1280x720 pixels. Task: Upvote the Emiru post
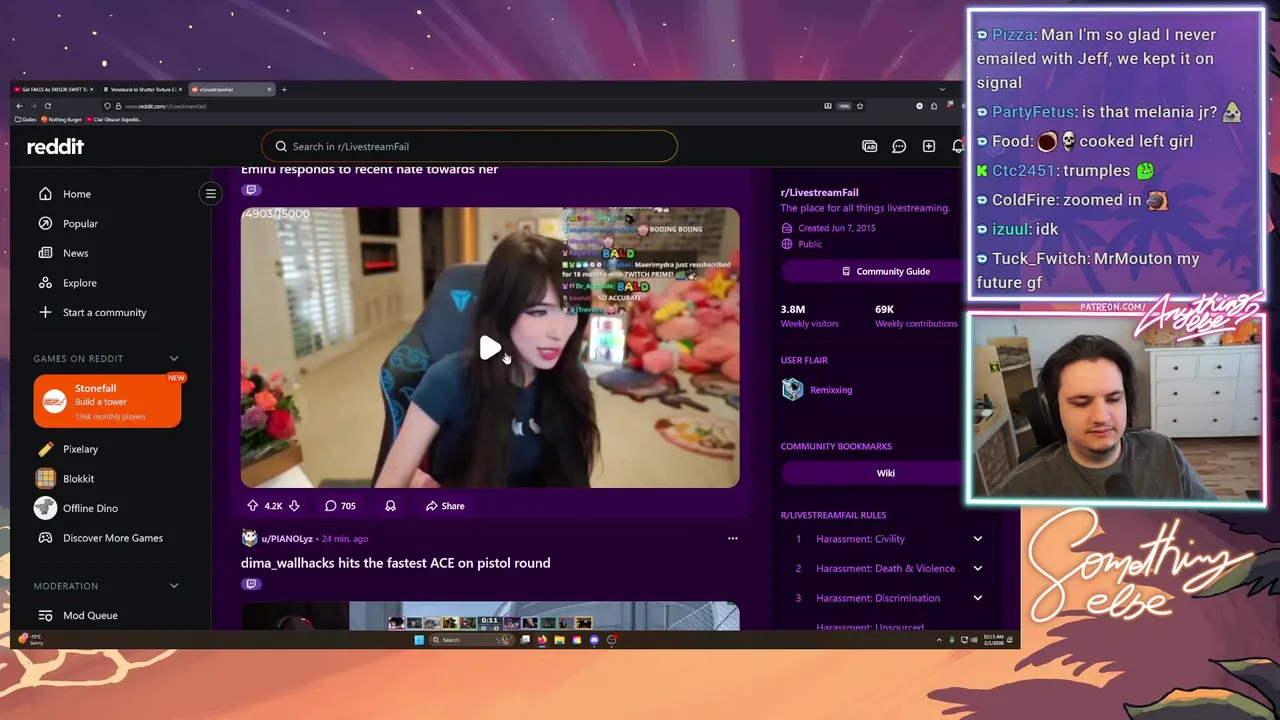tap(252, 506)
